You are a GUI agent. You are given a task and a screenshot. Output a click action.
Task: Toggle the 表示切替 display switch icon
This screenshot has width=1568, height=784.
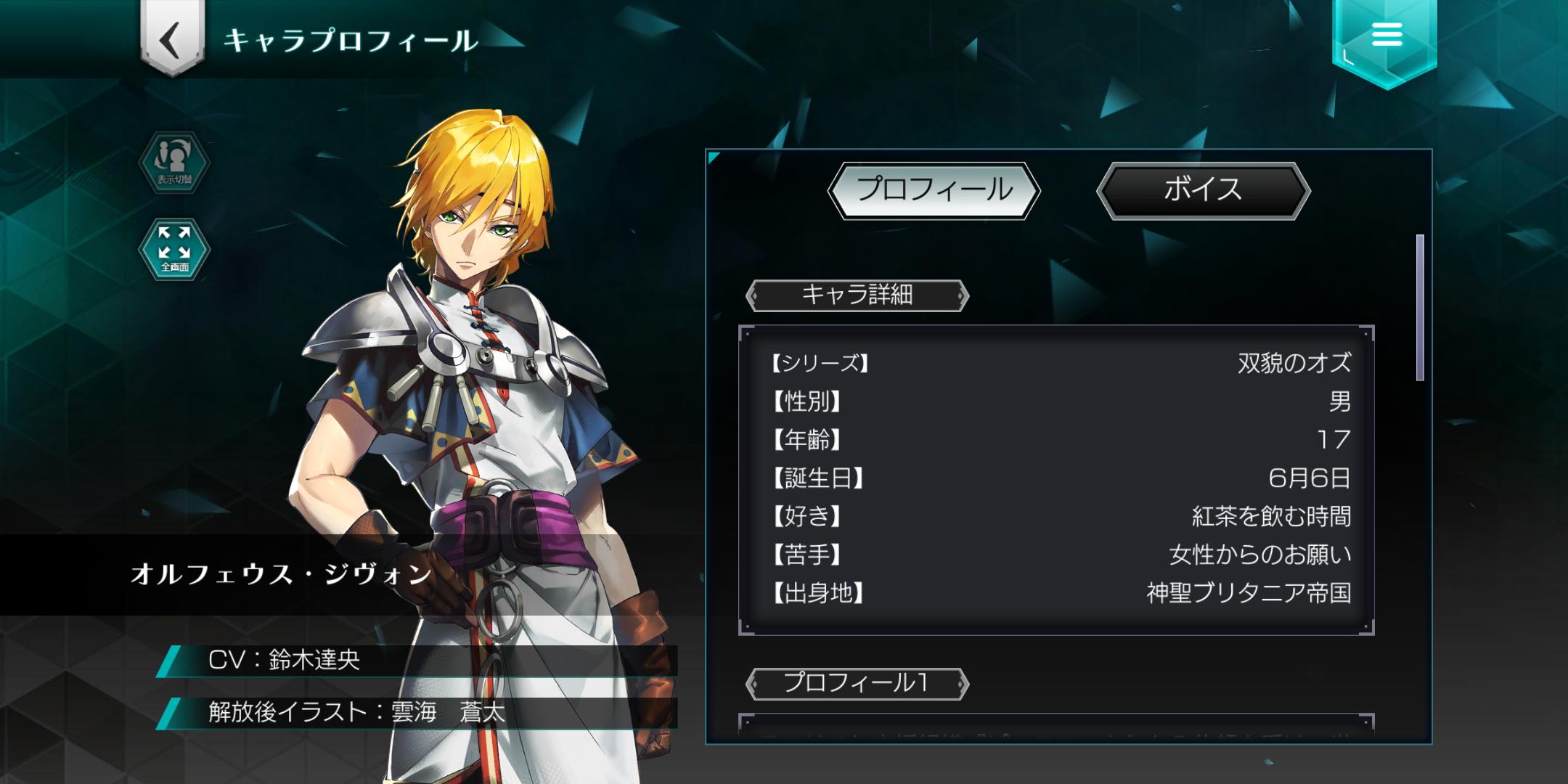tap(174, 163)
